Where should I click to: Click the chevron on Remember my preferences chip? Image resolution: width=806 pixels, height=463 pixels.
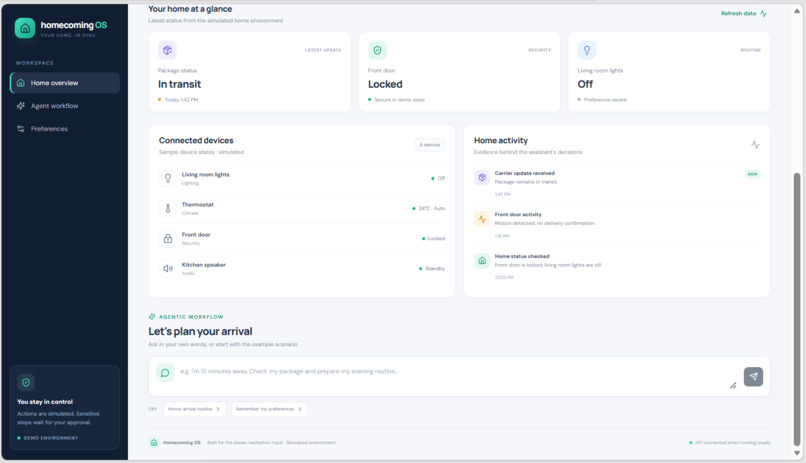(x=300, y=409)
